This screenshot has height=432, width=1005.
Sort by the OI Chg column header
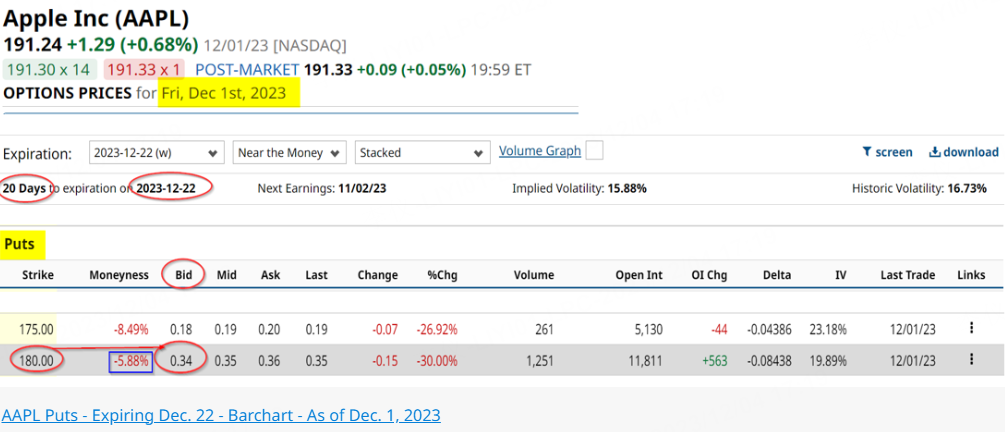coord(709,275)
